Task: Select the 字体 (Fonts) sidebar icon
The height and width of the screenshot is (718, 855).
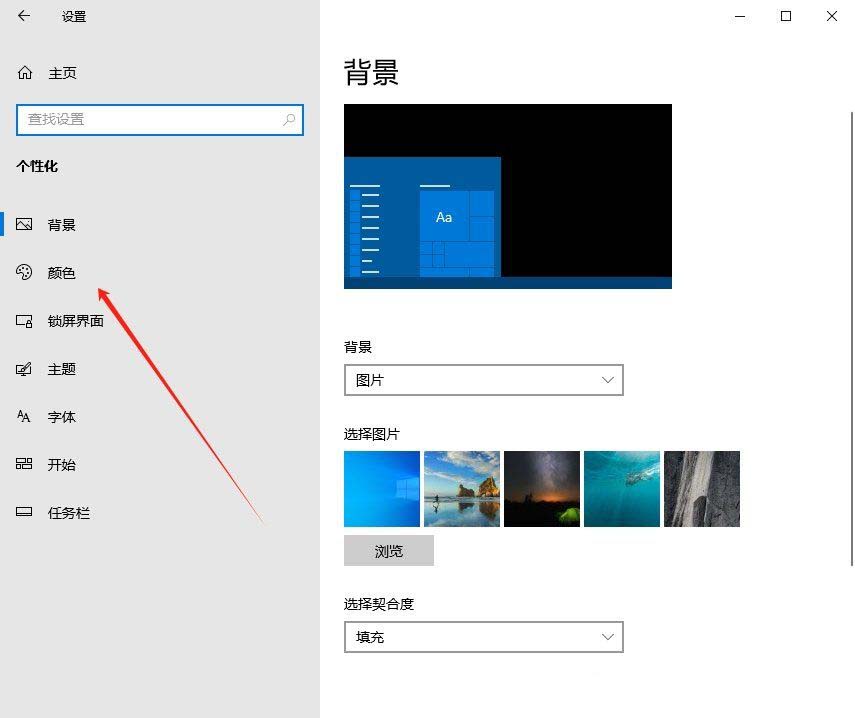Action: tap(24, 416)
